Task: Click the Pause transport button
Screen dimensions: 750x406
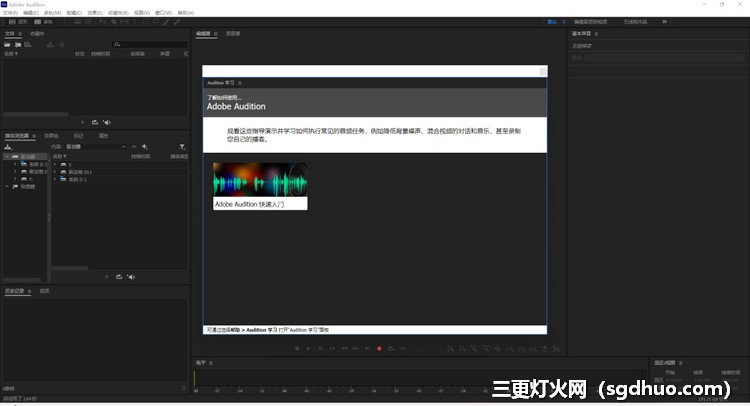Action: (320, 349)
